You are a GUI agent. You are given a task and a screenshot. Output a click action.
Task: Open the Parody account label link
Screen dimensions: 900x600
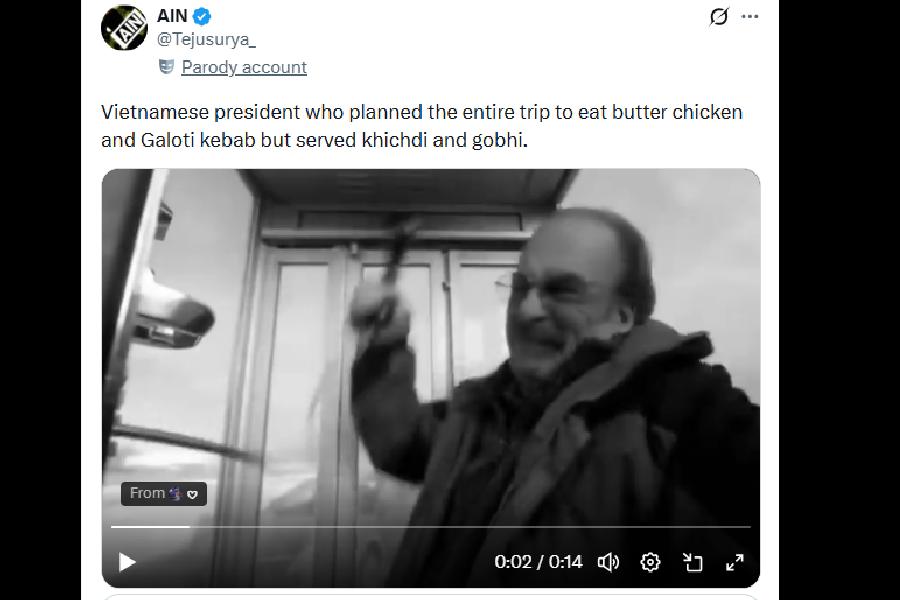coord(244,67)
